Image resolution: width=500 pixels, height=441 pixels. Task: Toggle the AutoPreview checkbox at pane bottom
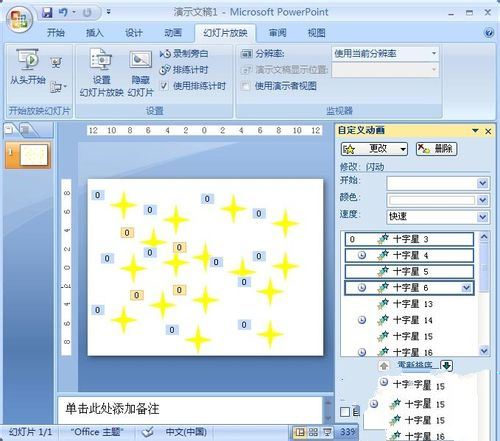[x=345, y=412]
